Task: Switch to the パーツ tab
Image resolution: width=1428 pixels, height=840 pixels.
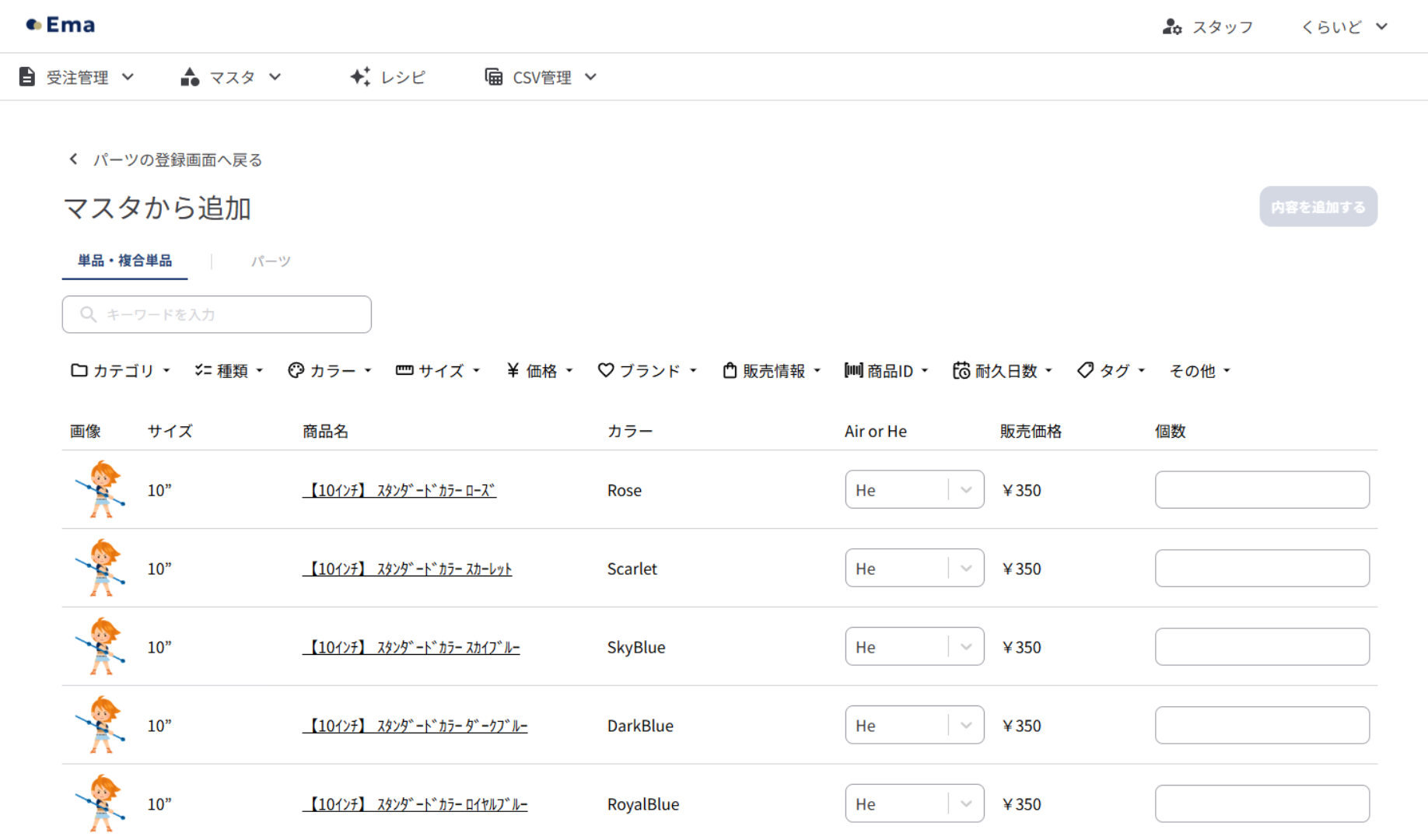Action: click(271, 261)
